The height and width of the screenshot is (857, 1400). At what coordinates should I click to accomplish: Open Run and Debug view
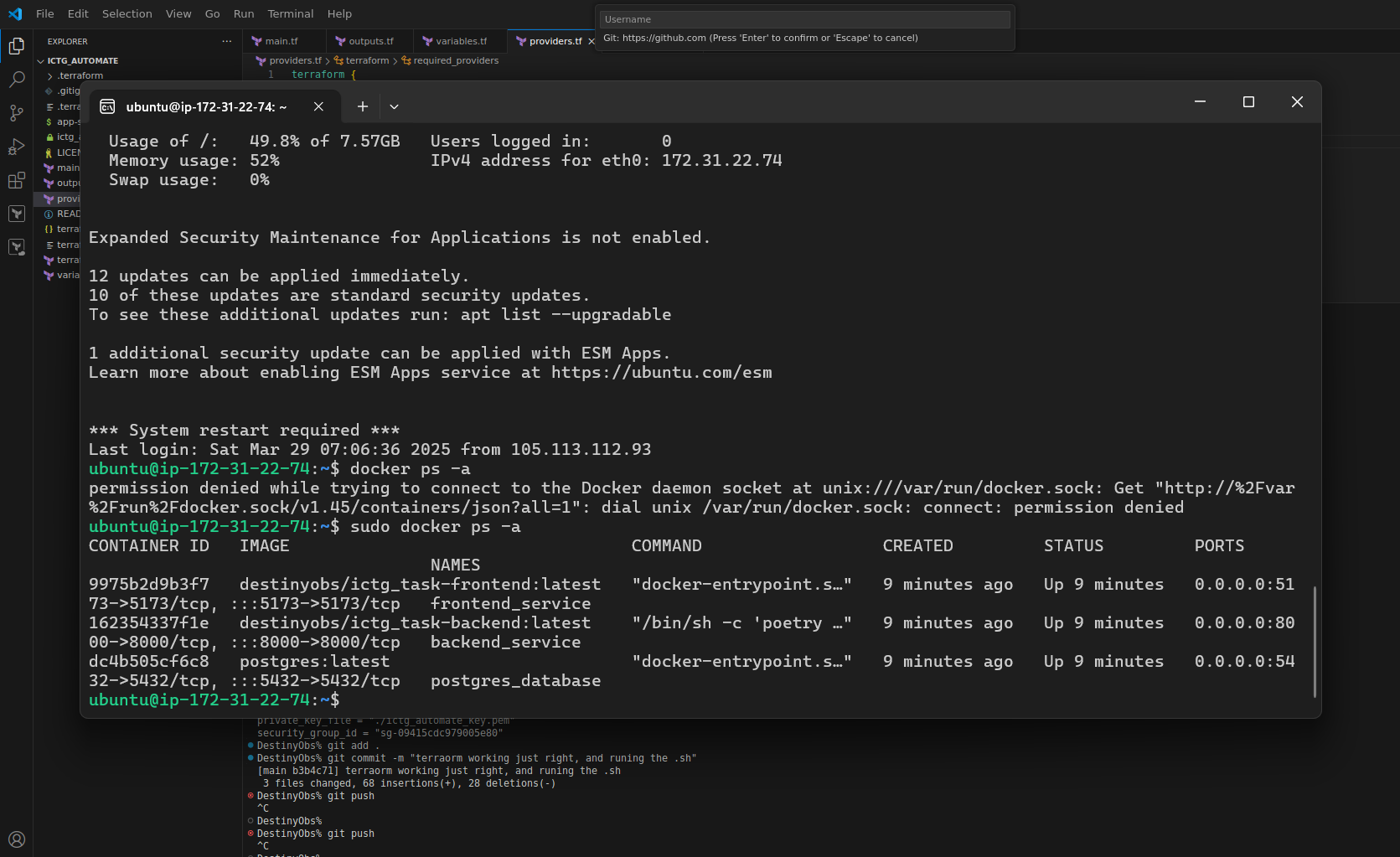[x=16, y=147]
